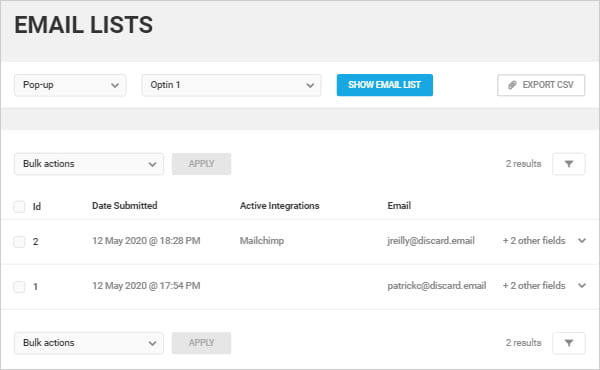The image size is (600, 370).
Task: Click Export CSV button
Action: point(541,85)
